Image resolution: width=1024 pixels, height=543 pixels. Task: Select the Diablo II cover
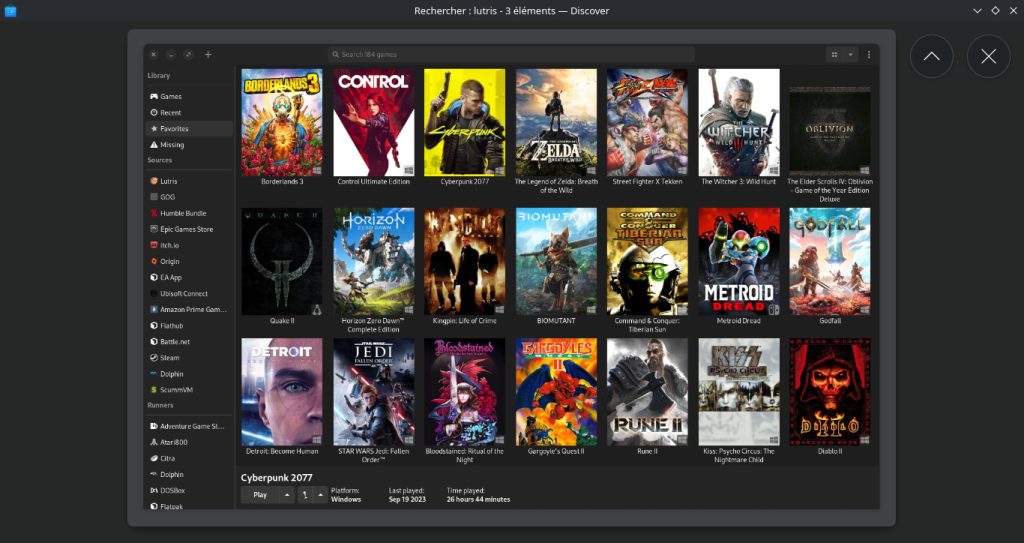[829, 391]
